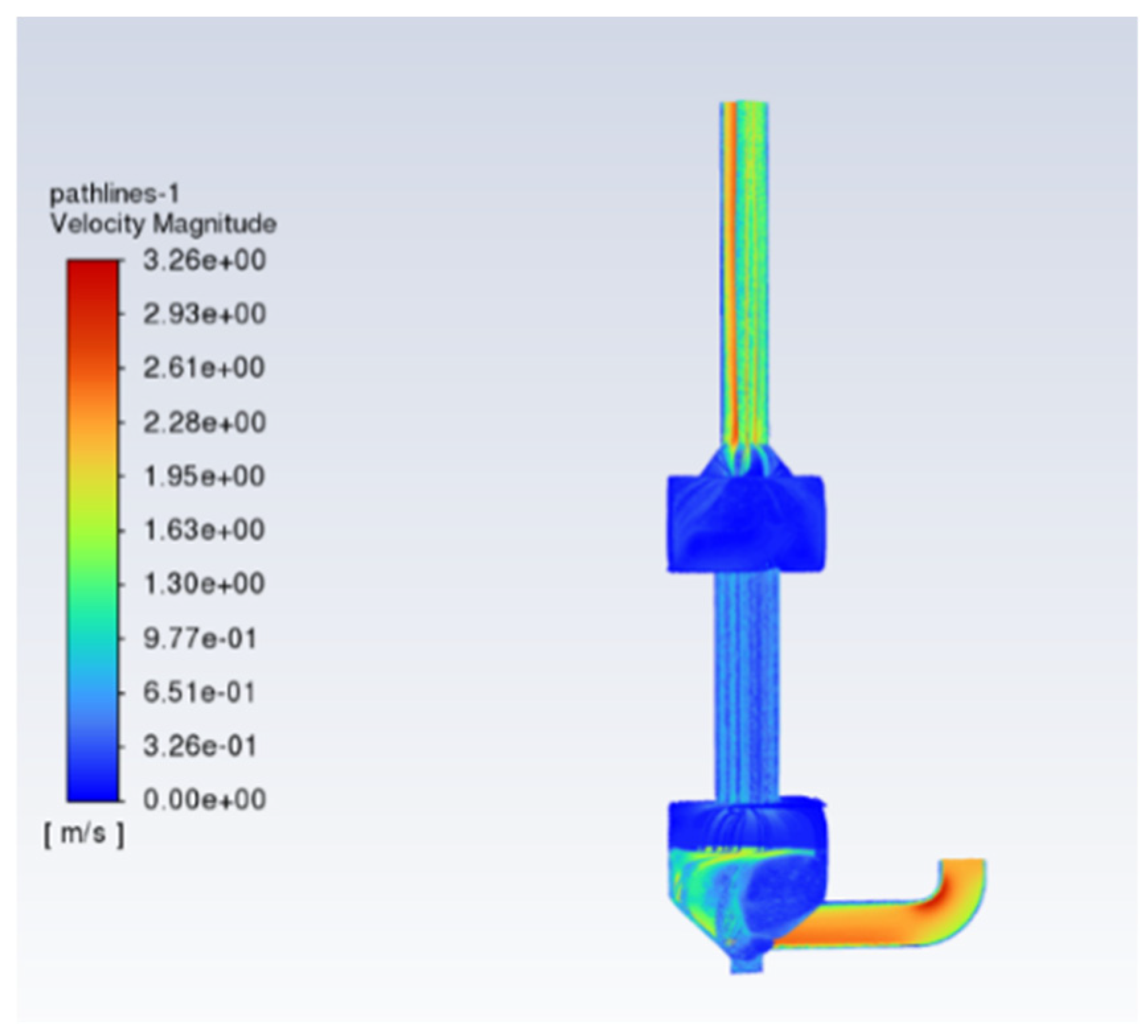Select the 2.28e+00 legend value
1148x1036 pixels.
(x=204, y=422)
